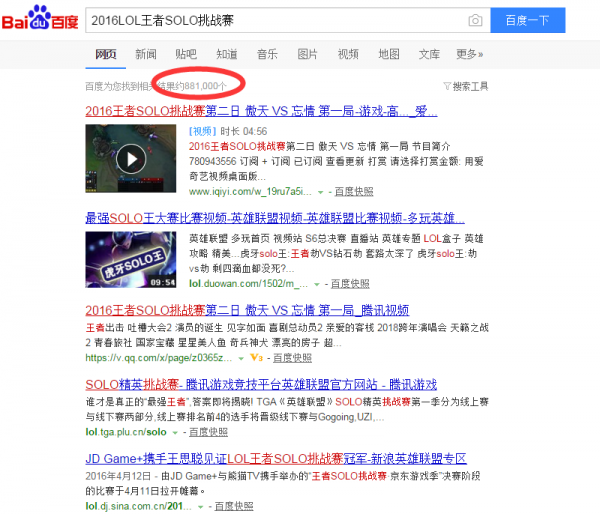
Task: Open 最强SOLO王大赛比赛视频 result title
Action: (x=270, y=217)
